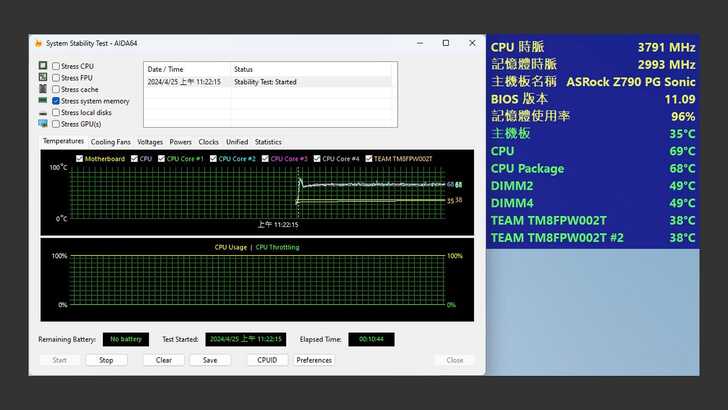Open the Voltages tab

click(150, 142)
